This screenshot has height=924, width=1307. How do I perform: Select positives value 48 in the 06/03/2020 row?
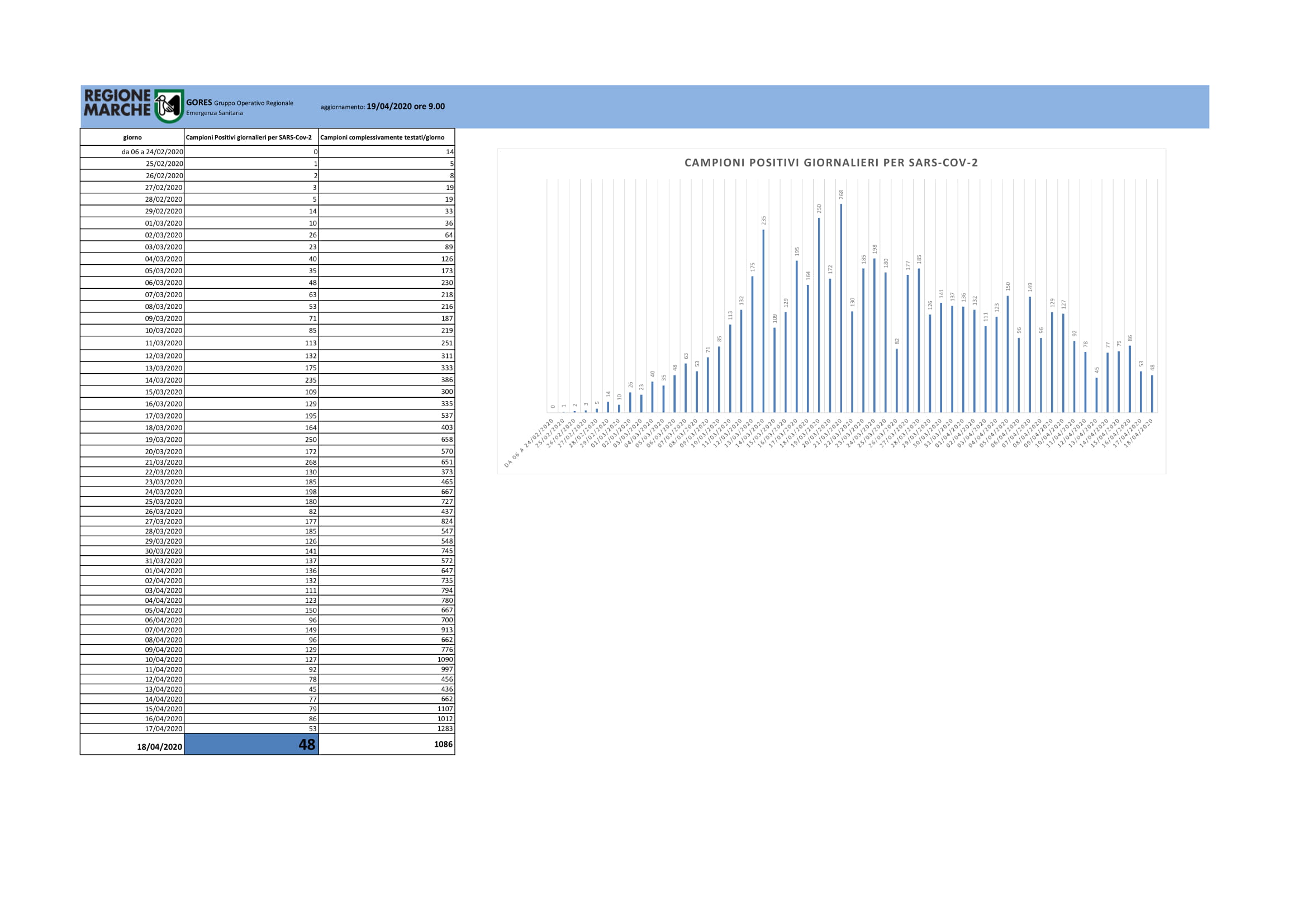tap(251, 283)
